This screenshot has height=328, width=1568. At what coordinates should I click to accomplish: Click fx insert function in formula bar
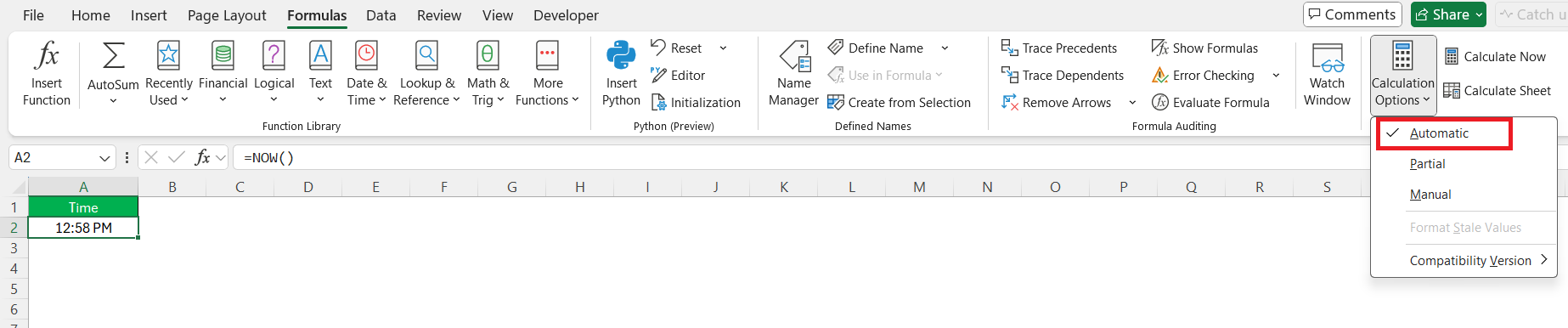[202, 157]
